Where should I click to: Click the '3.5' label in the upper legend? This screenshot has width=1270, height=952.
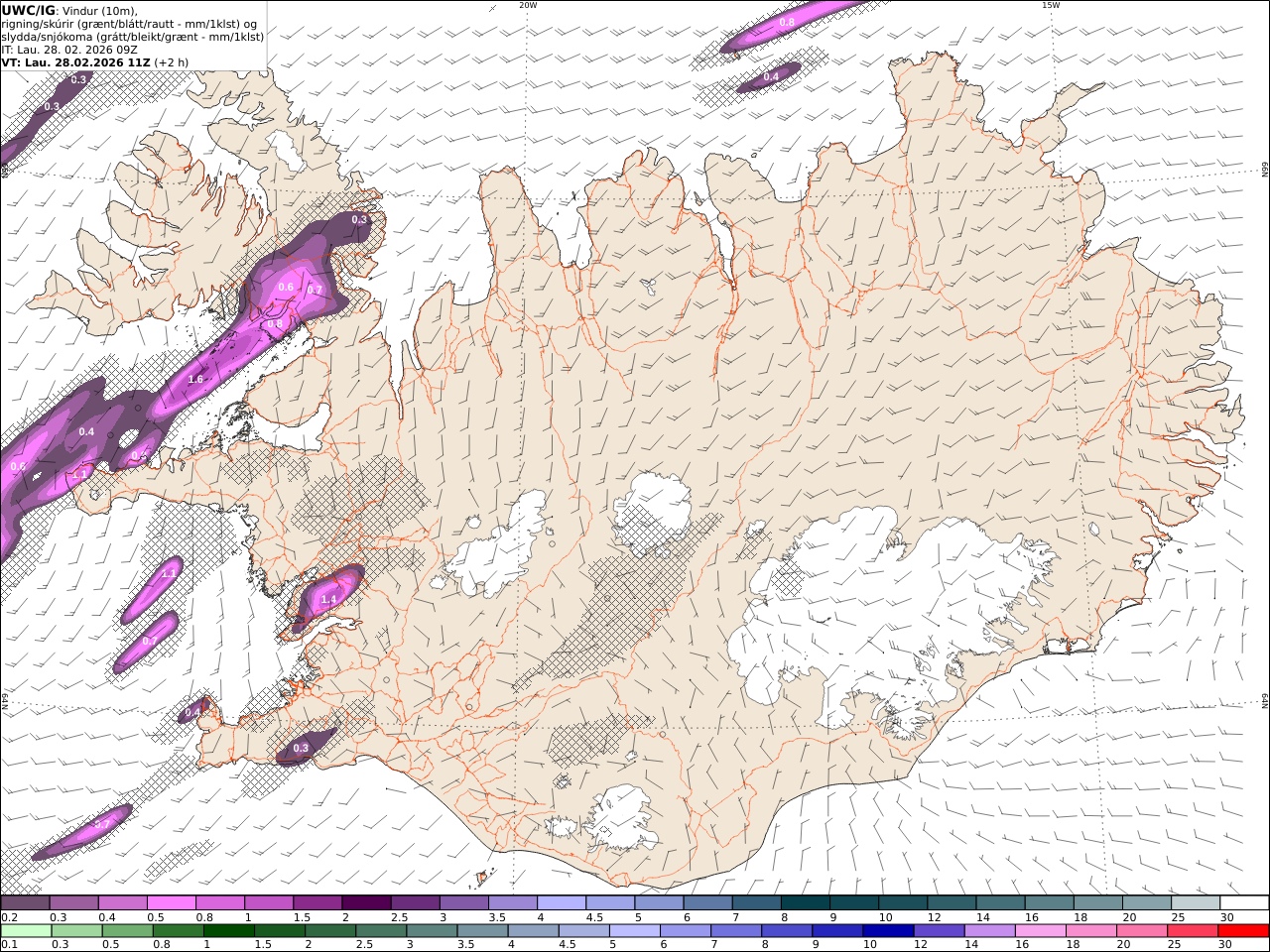(x=497, y=917)
